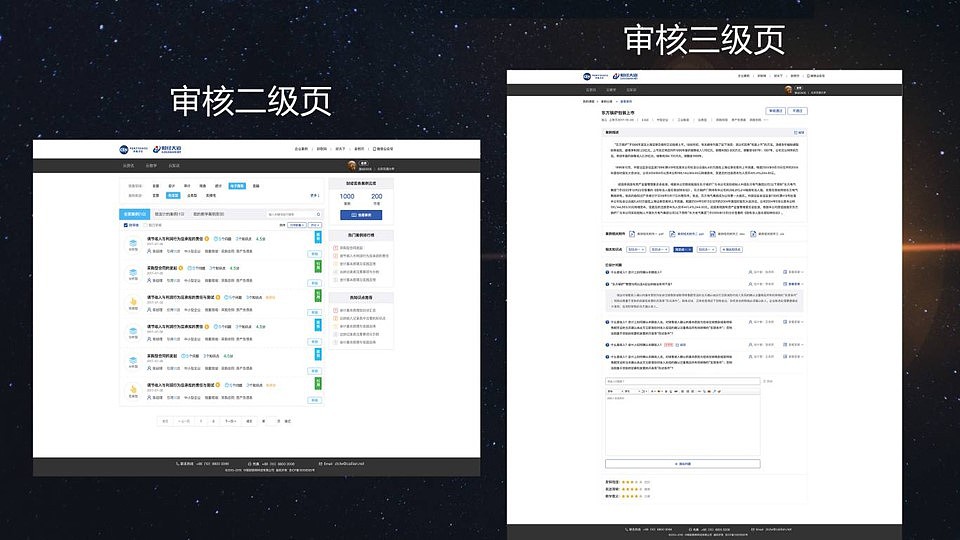Click layered-stack type icon of first case row
Screen dimensions: 960x540
[133, 243]
